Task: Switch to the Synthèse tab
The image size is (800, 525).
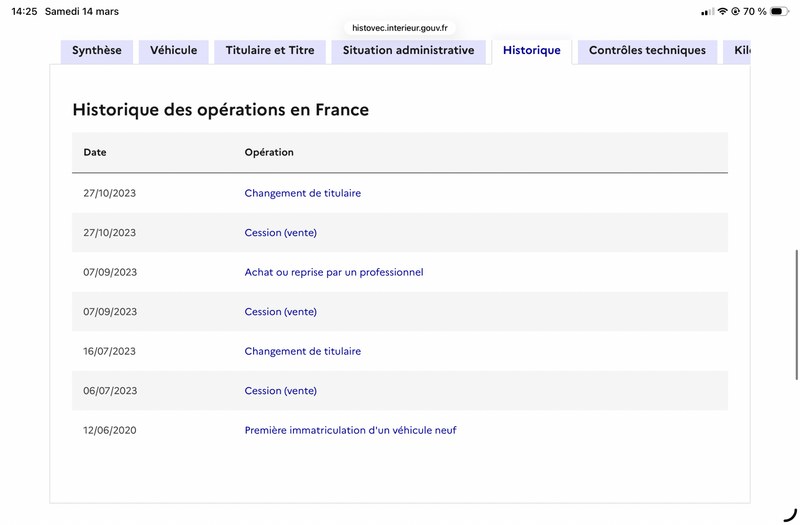Action: (97, 51)
